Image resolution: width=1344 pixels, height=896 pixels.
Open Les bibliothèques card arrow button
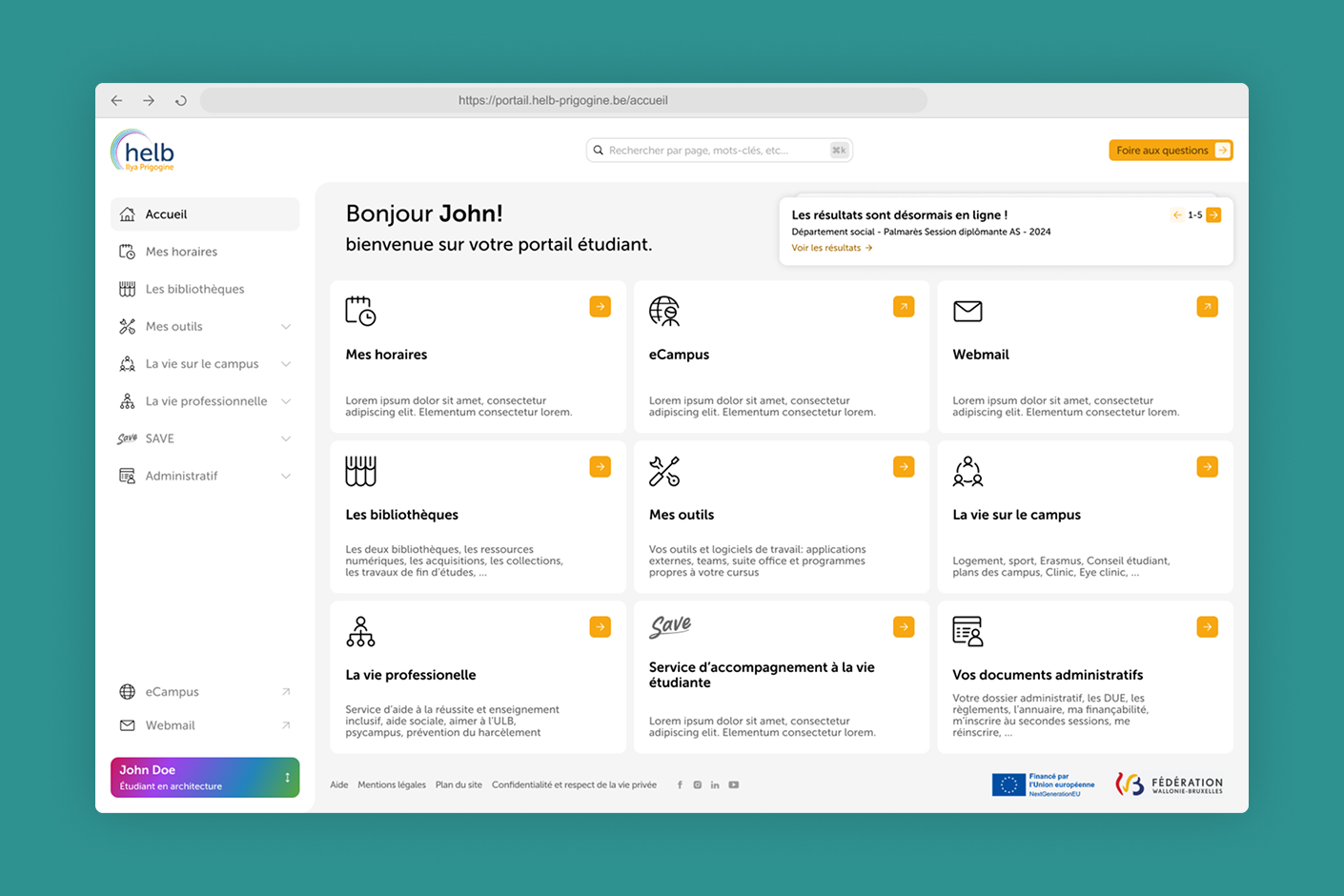(600, 466)
